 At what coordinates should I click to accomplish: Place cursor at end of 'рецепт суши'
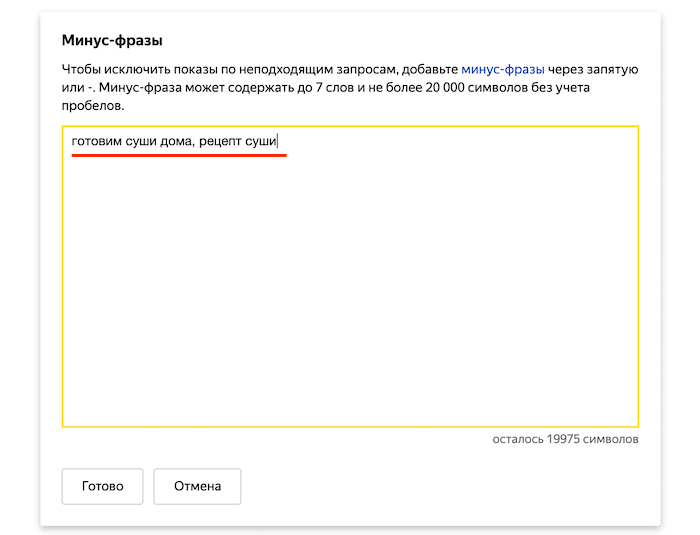click(277, 142)
